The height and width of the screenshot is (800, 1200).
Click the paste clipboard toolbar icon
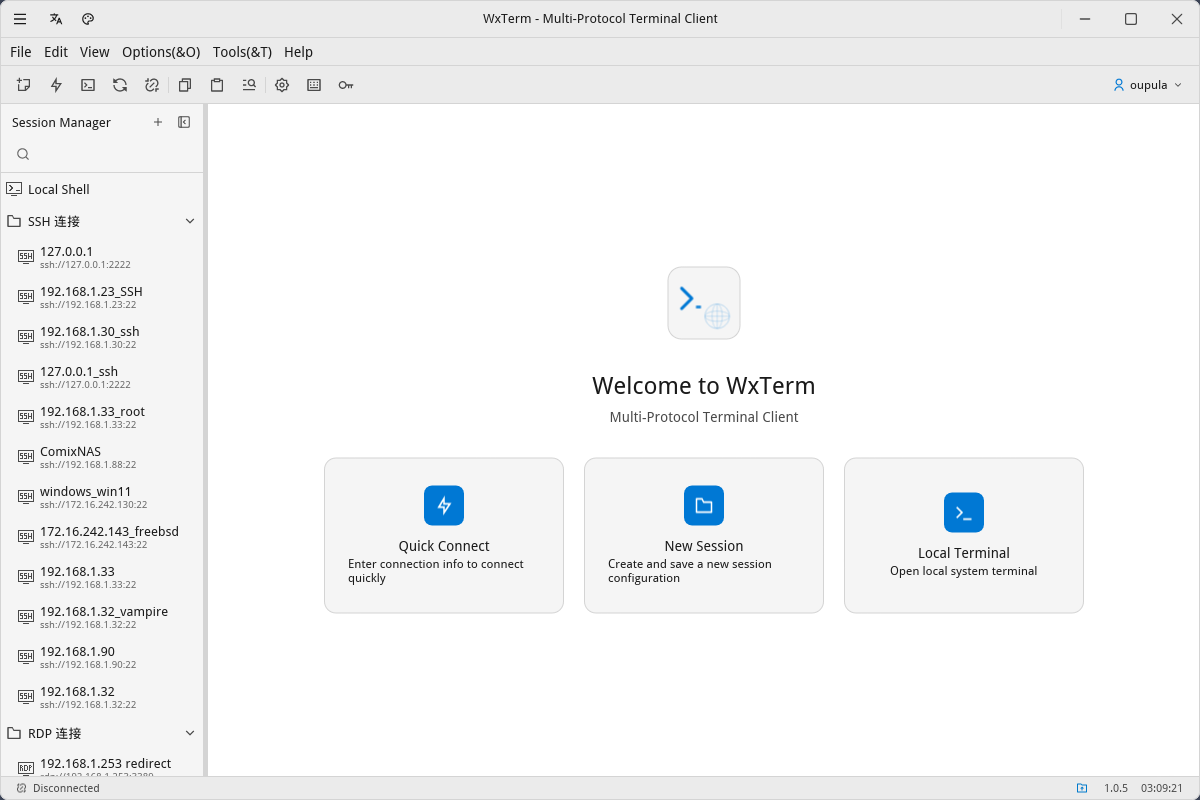tap(217, 85)
